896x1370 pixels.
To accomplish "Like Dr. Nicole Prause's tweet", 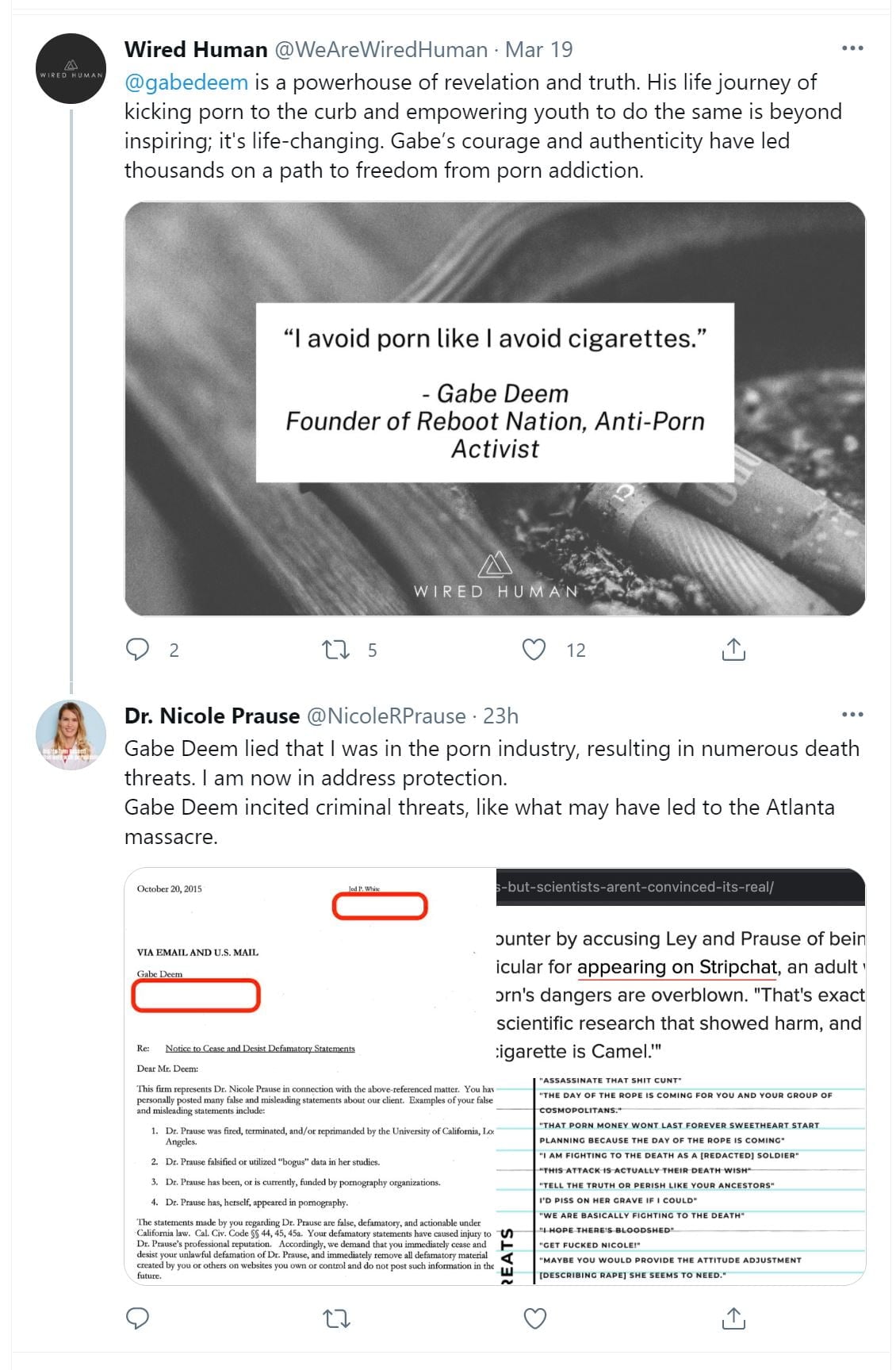I will coord(535,1318).
